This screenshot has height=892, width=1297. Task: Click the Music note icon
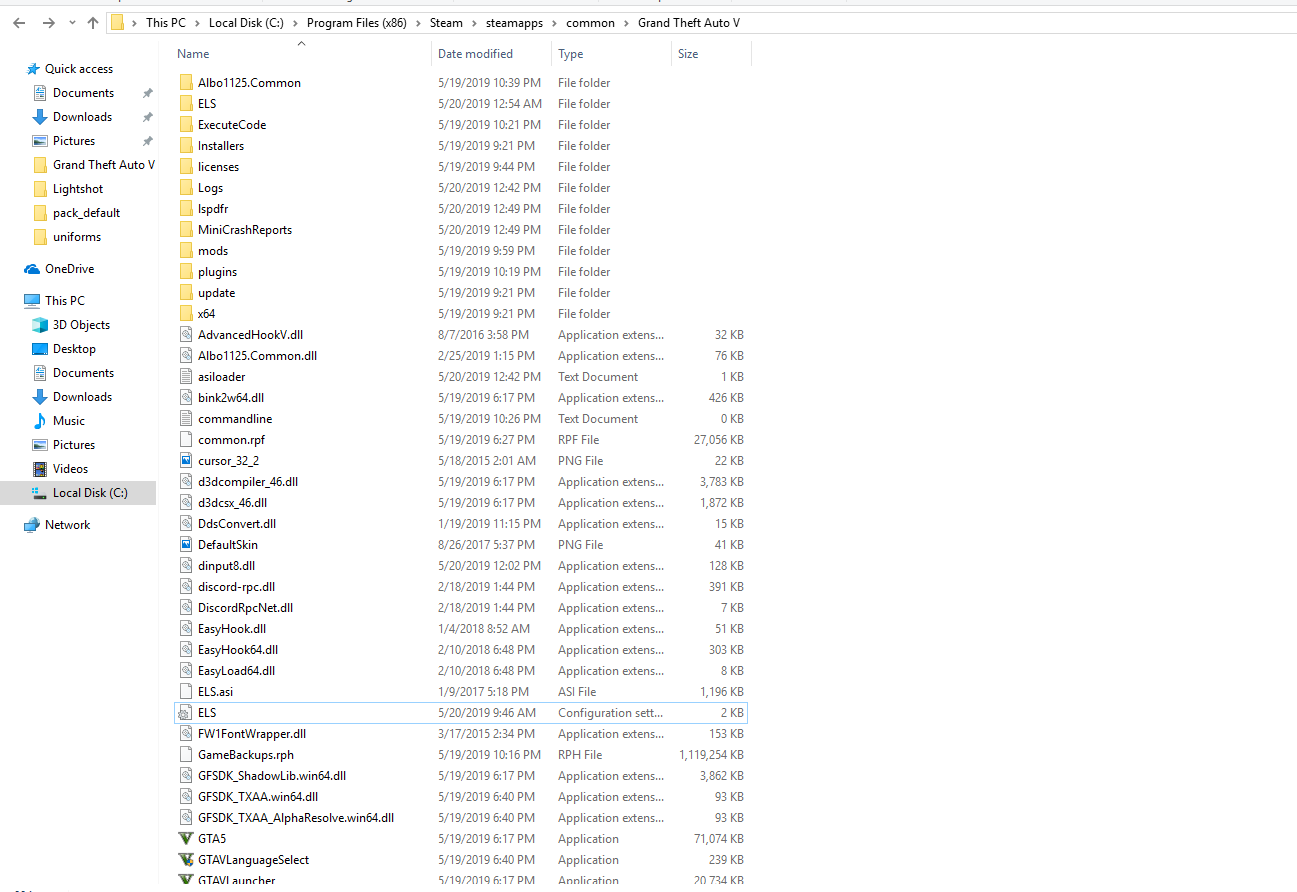click(x=40, y=421)
